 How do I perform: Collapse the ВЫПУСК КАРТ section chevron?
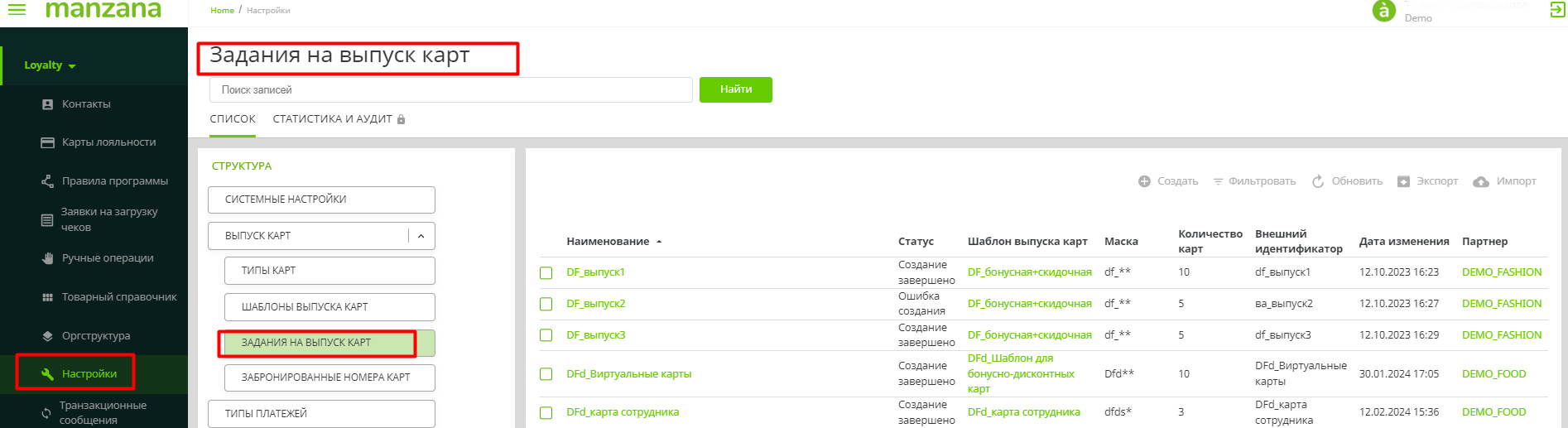point(421,236)
